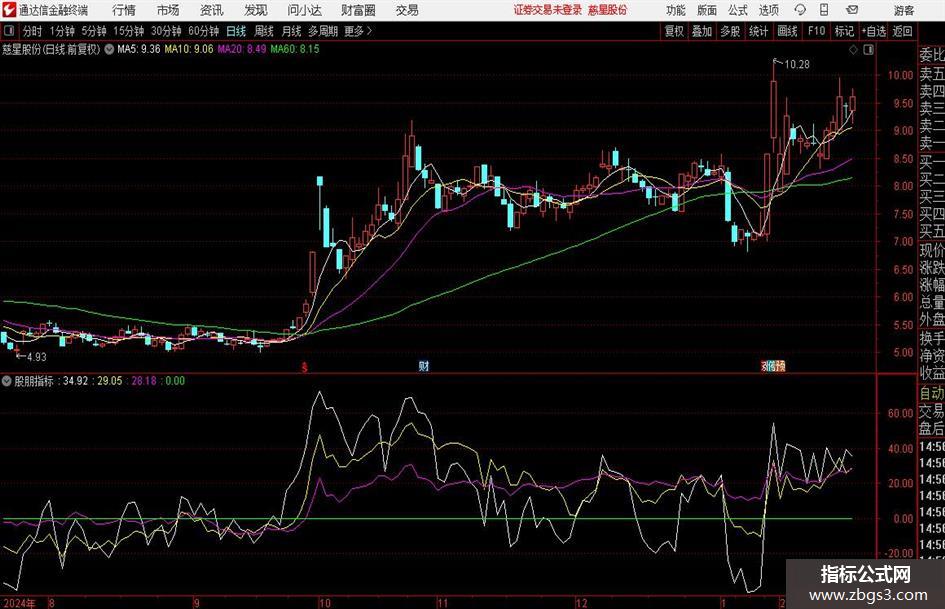945x609 pixels.
Task: Click the 画线 drawing tool button
Action: point(787,31)
